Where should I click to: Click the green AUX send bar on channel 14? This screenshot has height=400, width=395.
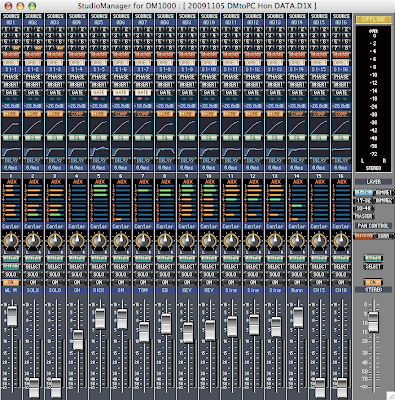(296, 206)
